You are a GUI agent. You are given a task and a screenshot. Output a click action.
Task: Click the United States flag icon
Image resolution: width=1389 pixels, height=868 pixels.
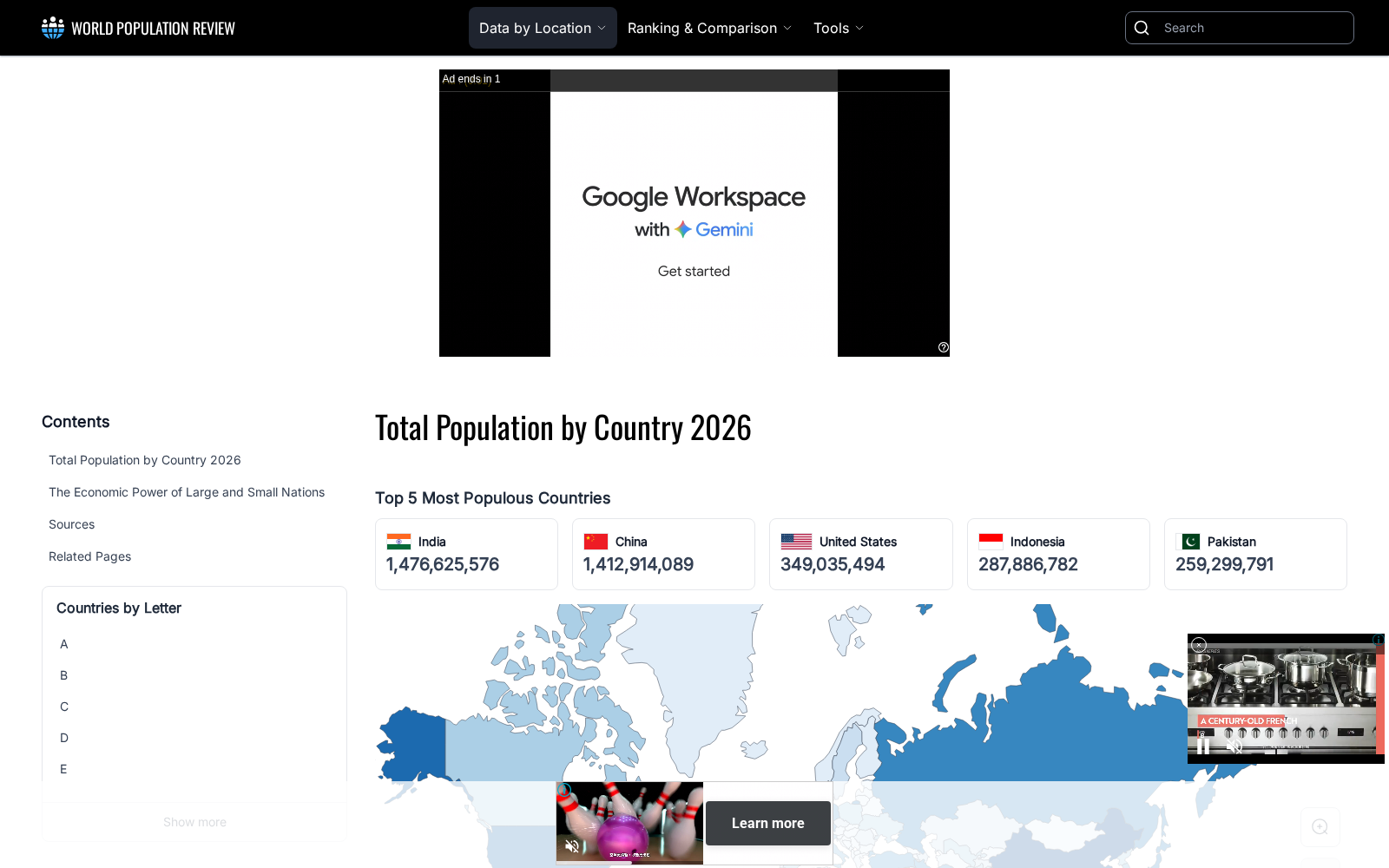(x=796, y=542)
